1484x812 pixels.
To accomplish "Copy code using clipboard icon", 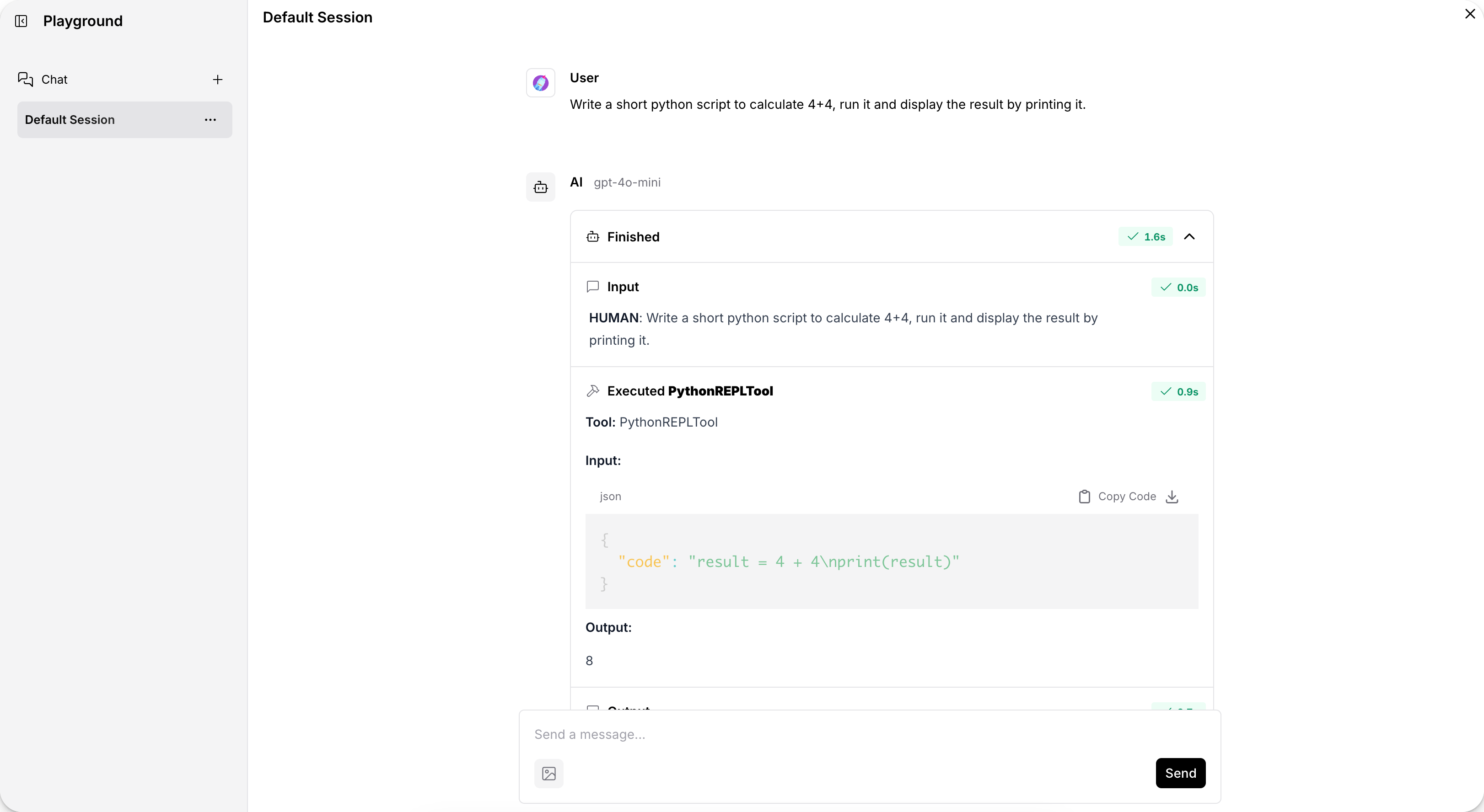I will pyautogui.click(x=1084, y=497).
